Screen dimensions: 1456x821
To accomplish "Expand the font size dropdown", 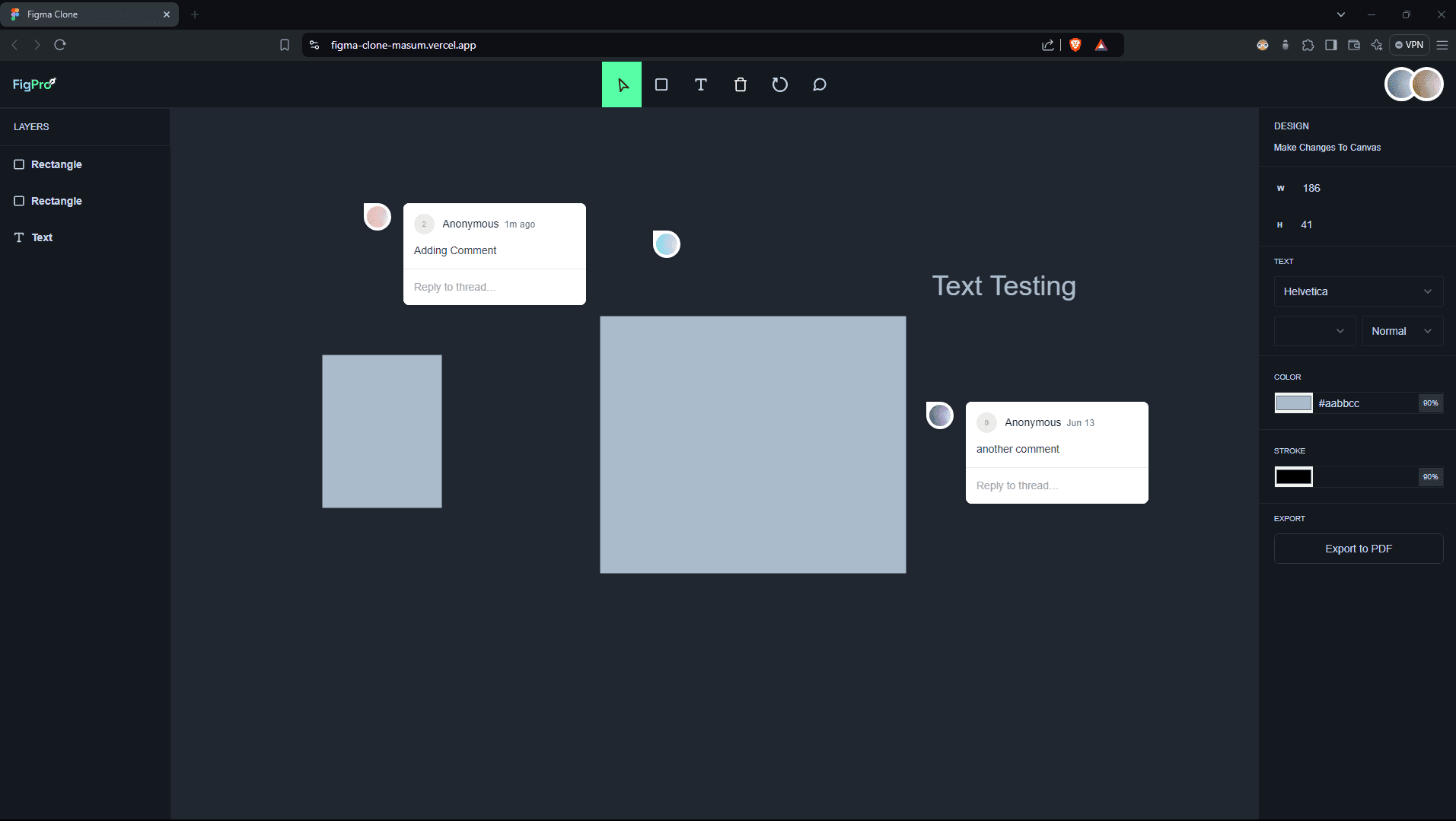I will 1314,331.
